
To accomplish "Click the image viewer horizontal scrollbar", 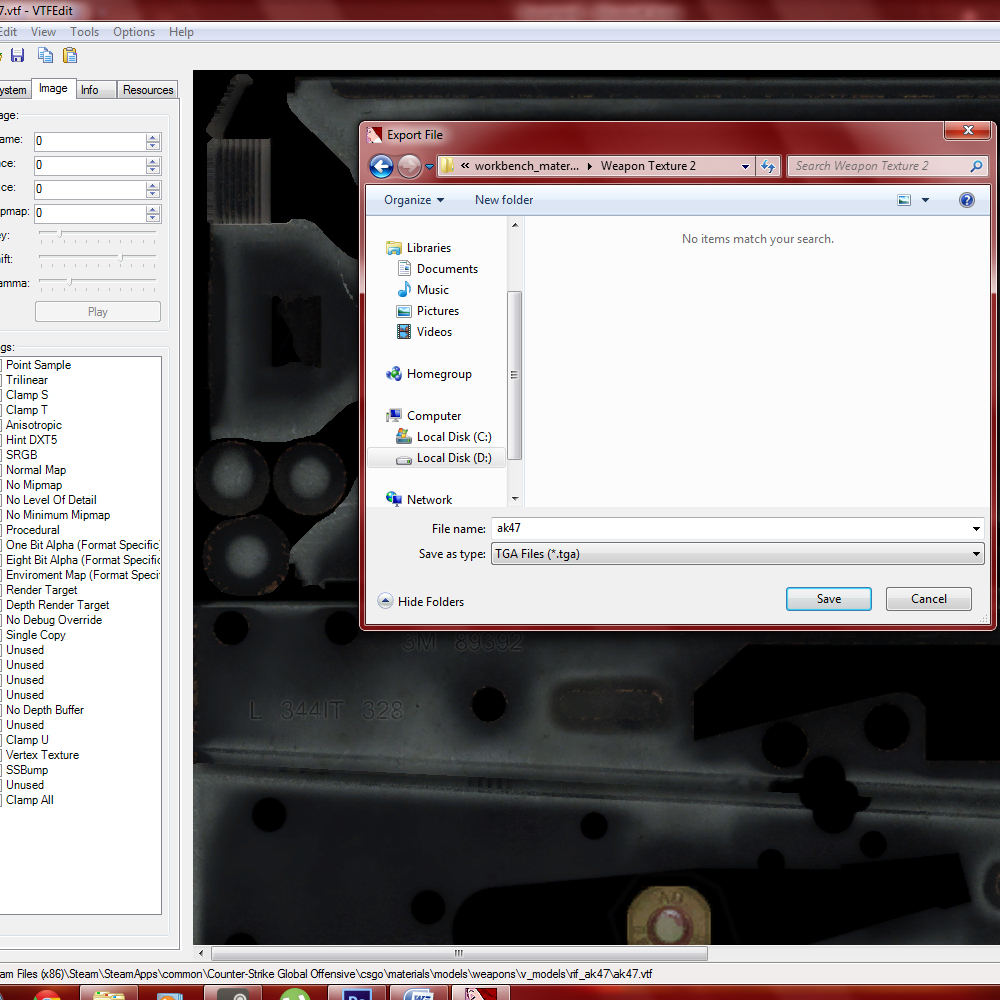I will (x=459, y=953).
